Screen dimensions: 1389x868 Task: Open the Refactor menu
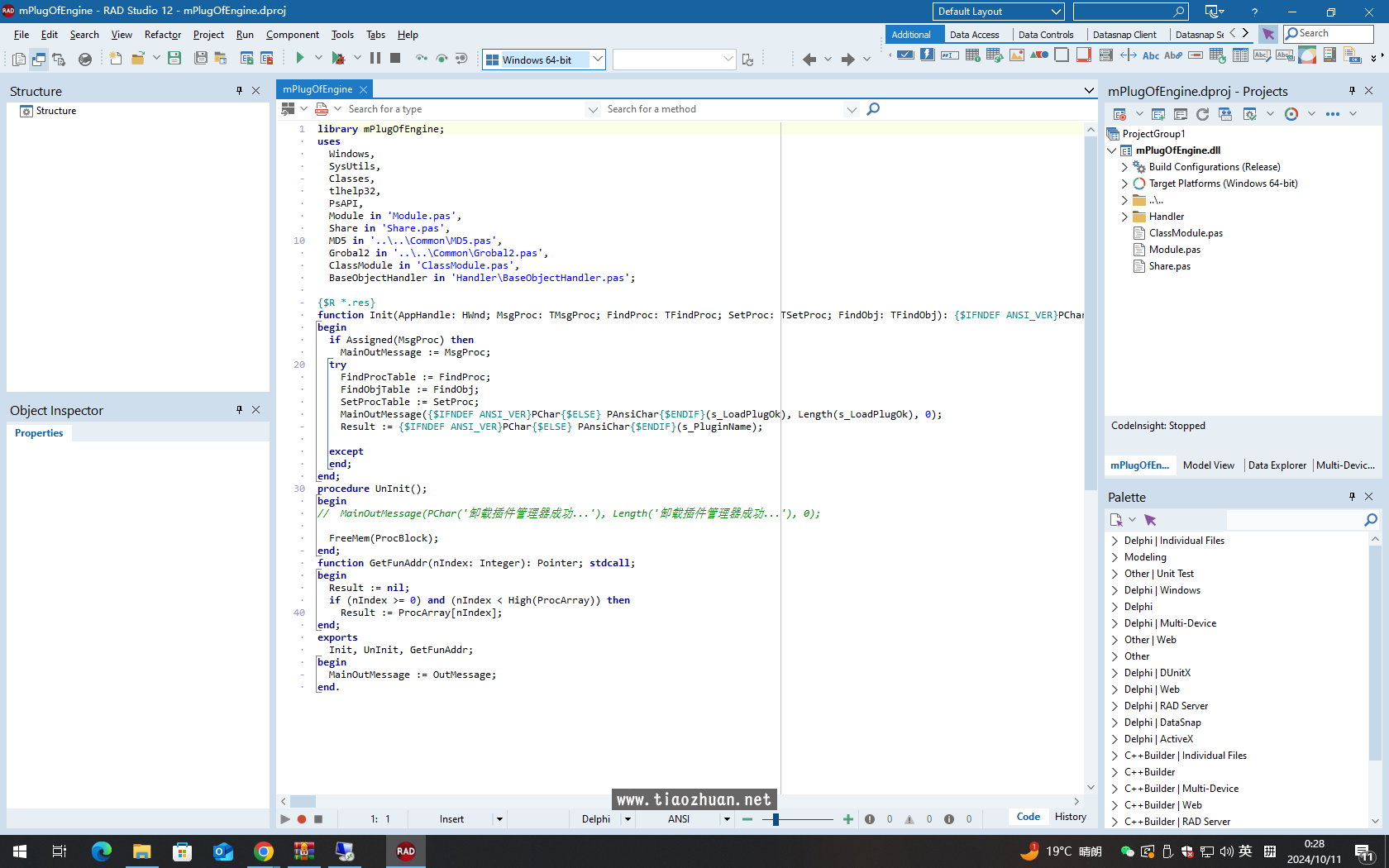(162, 35)
